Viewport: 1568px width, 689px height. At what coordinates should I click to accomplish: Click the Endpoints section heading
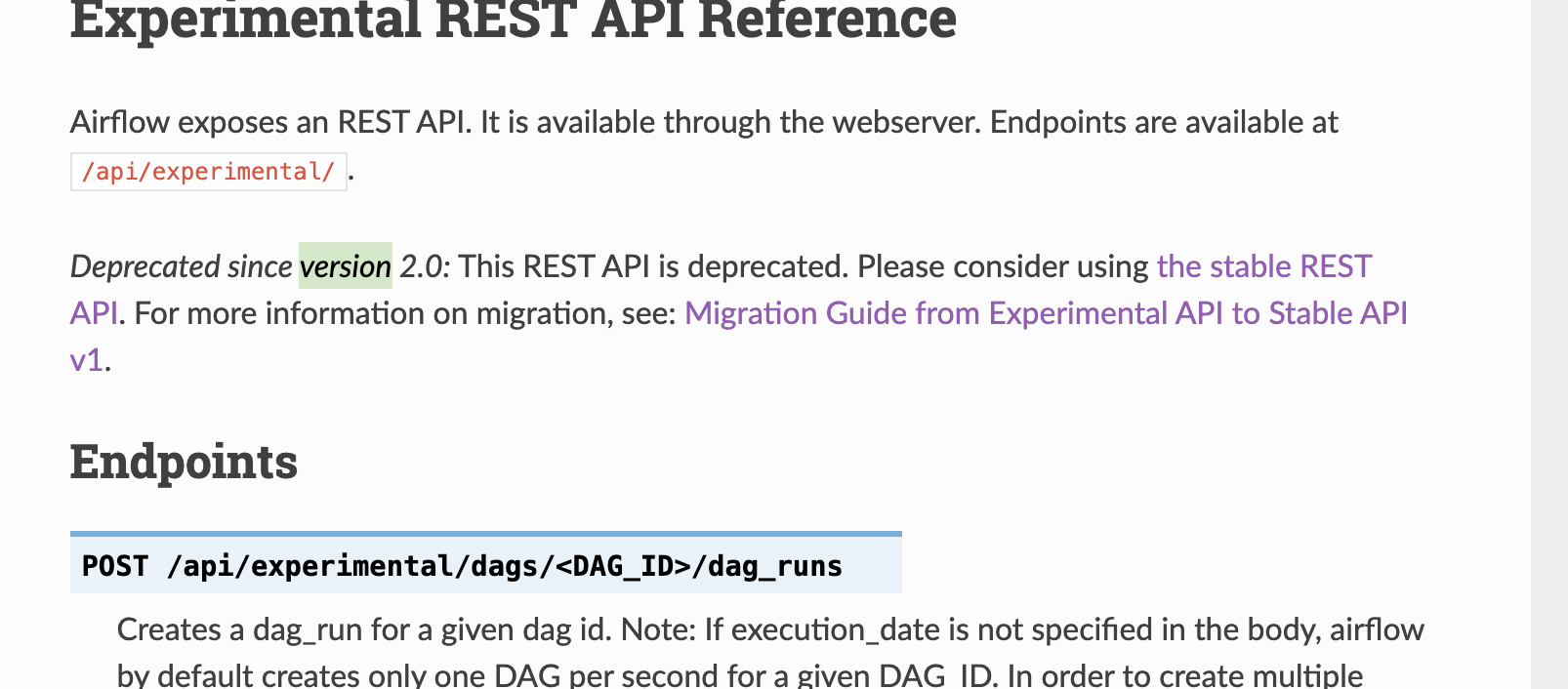184,462
